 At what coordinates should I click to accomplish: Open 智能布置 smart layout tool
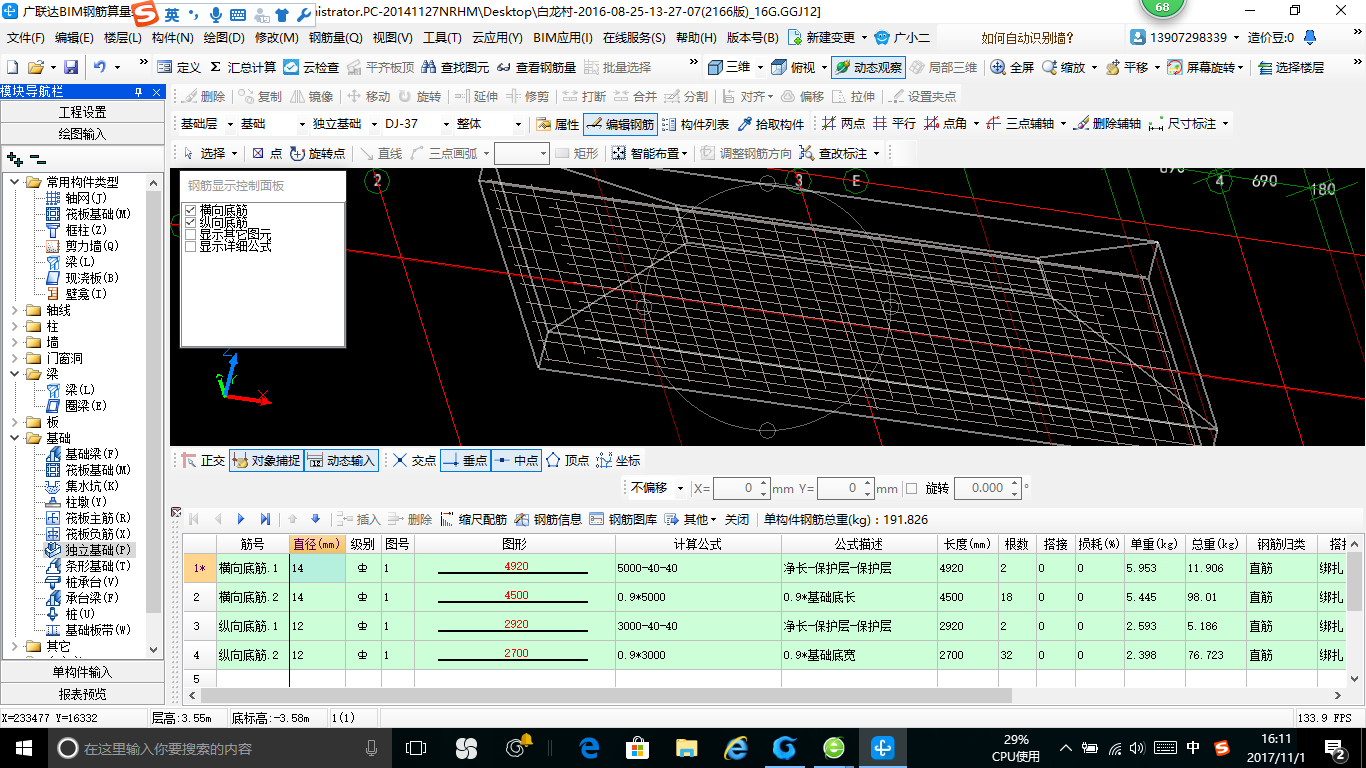pos(650,153)
